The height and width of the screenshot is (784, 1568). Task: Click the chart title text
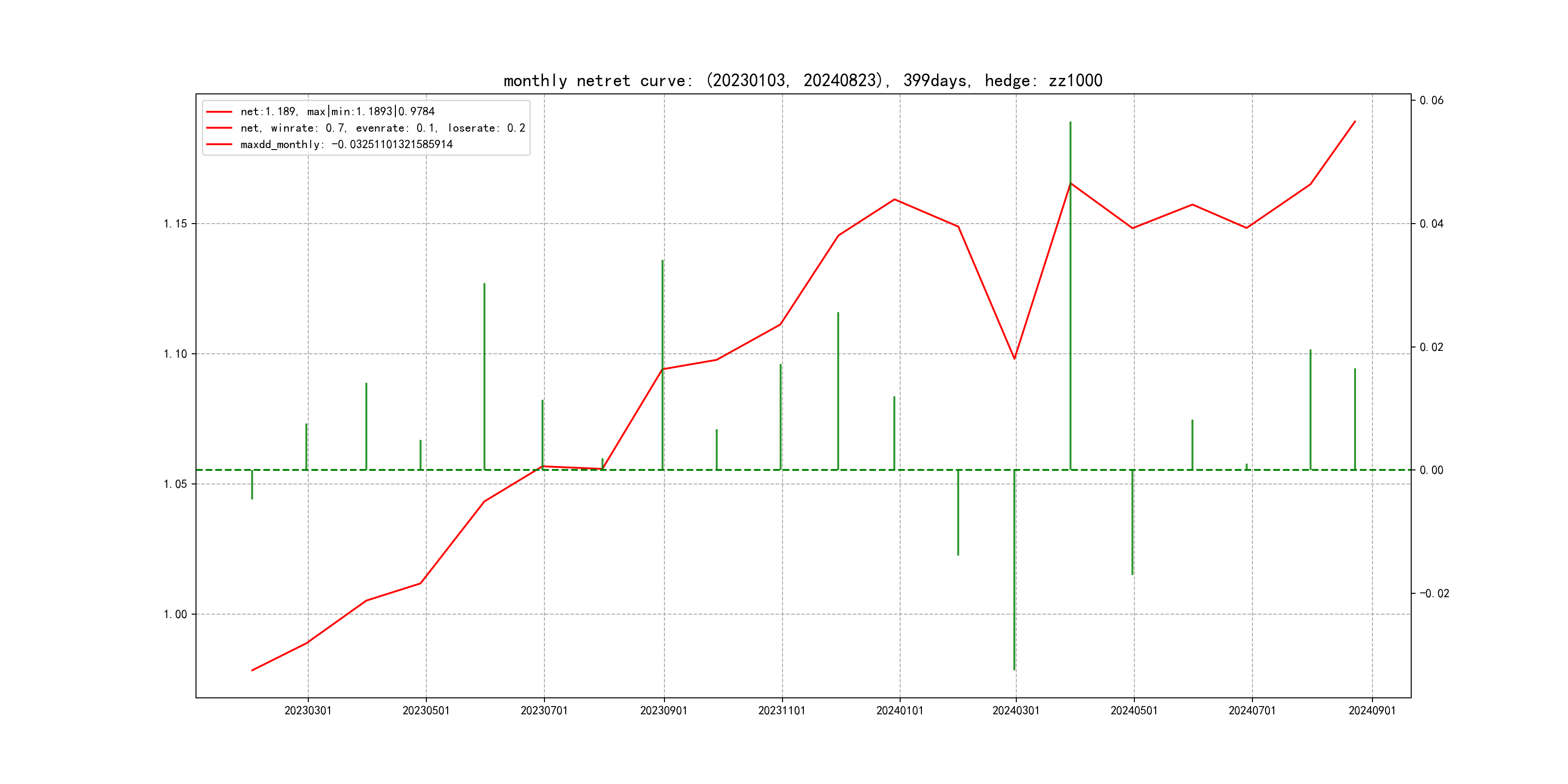click(x=802, y=80)
